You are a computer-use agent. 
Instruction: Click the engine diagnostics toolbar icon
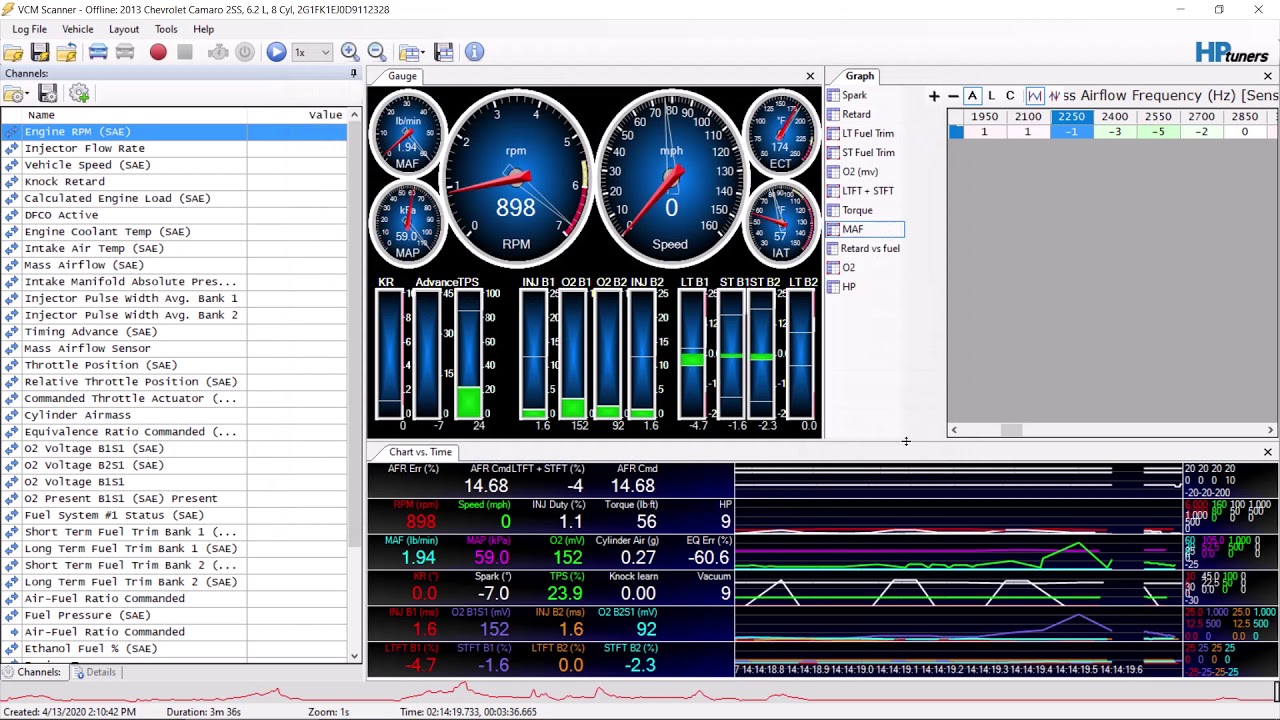point(217,52)
